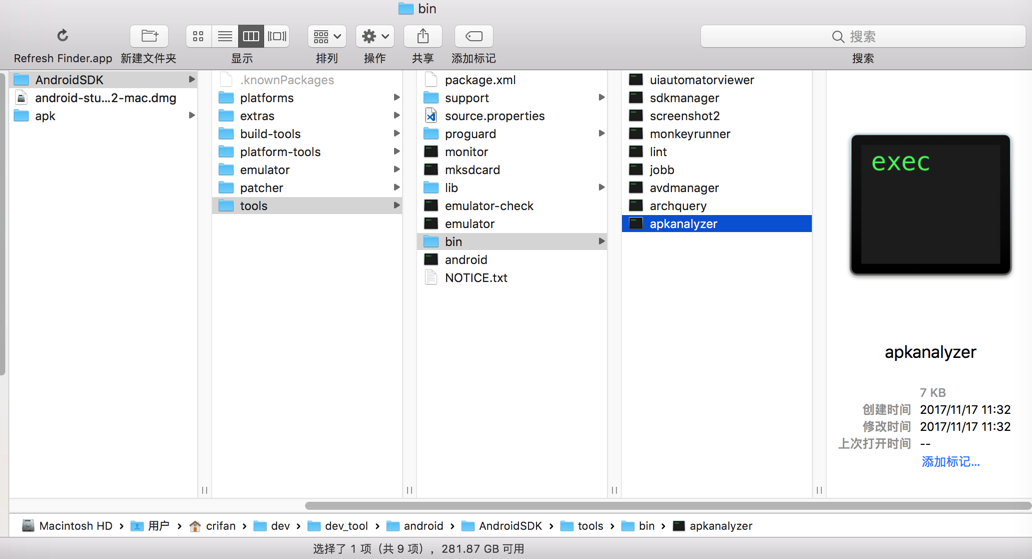Click the horizontal scrollbar
This screenshot has width=1032, height=559.
point(667,506)
